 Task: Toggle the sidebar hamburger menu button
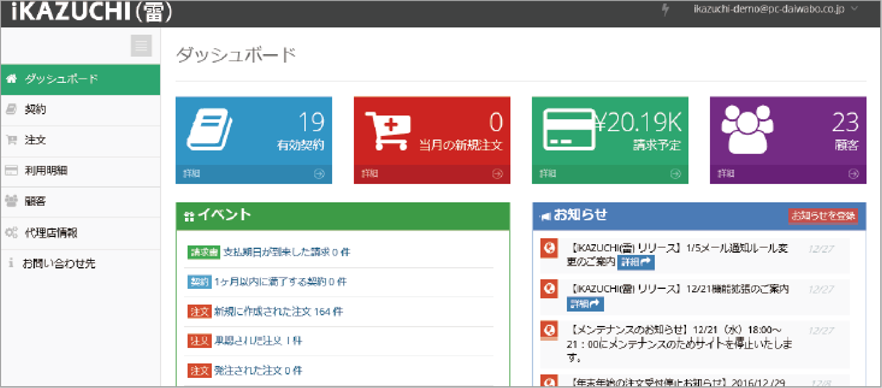(x=141, y=46)
